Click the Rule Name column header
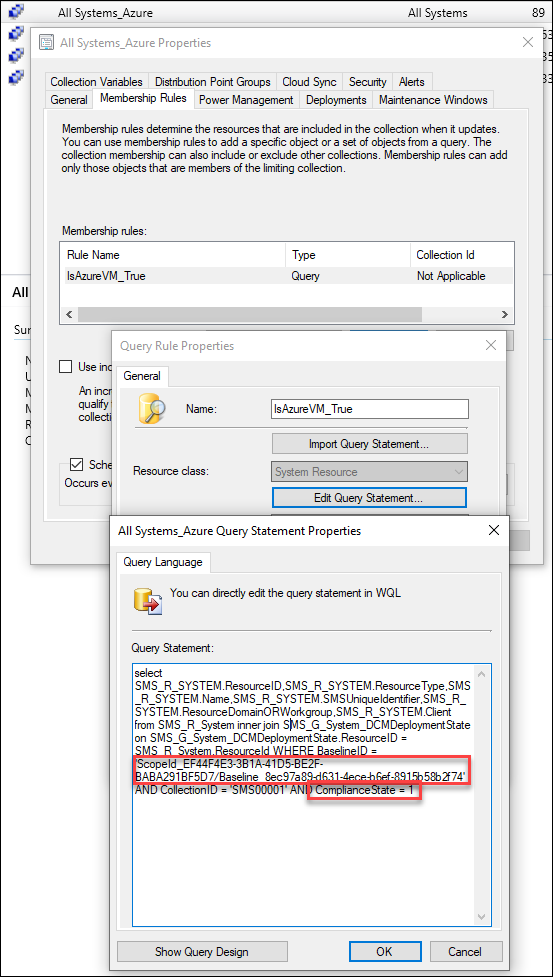 click(x=173, y=255)
